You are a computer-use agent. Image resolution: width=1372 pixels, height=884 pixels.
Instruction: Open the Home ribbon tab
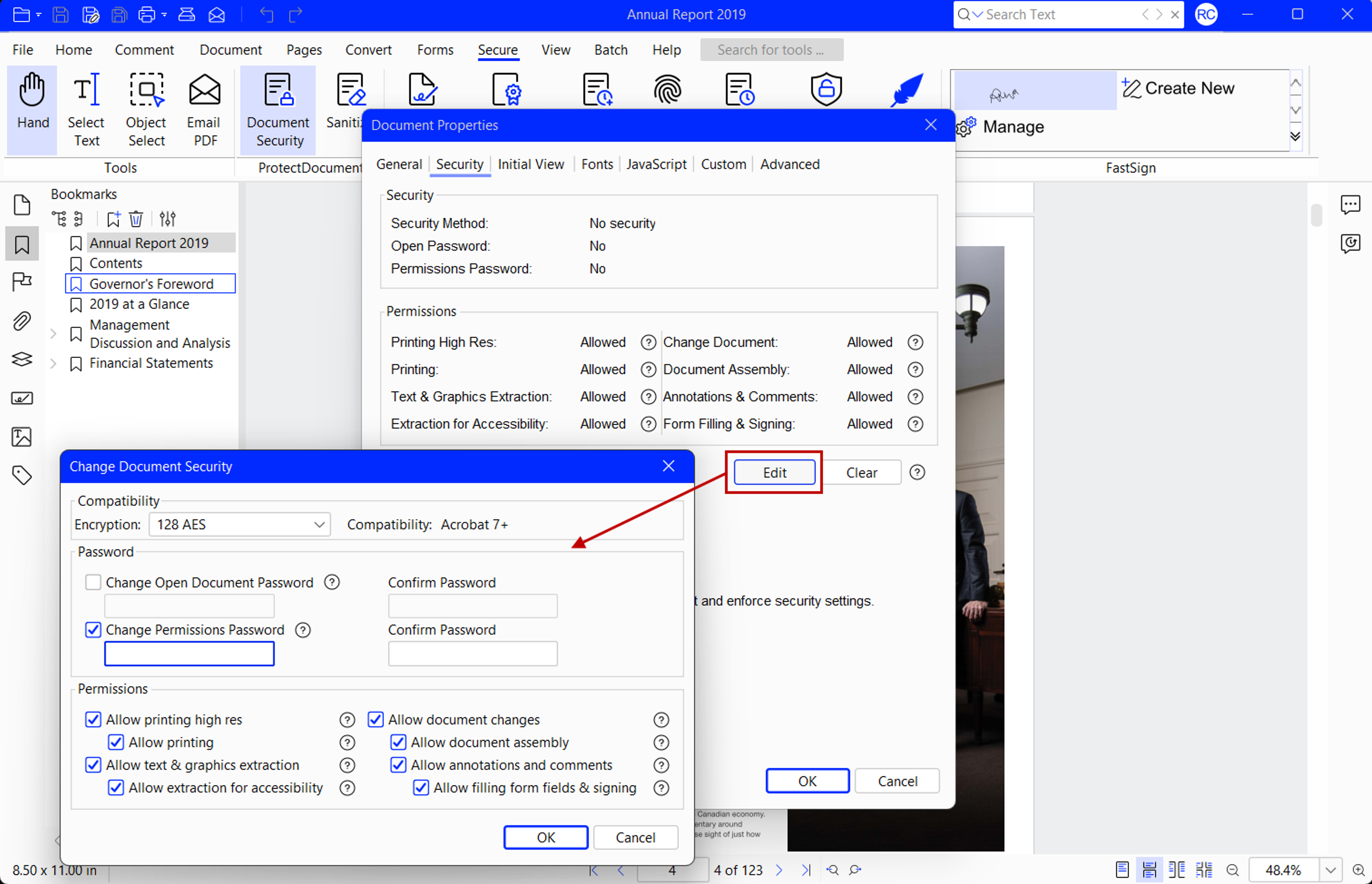click(x=74, y=50)
